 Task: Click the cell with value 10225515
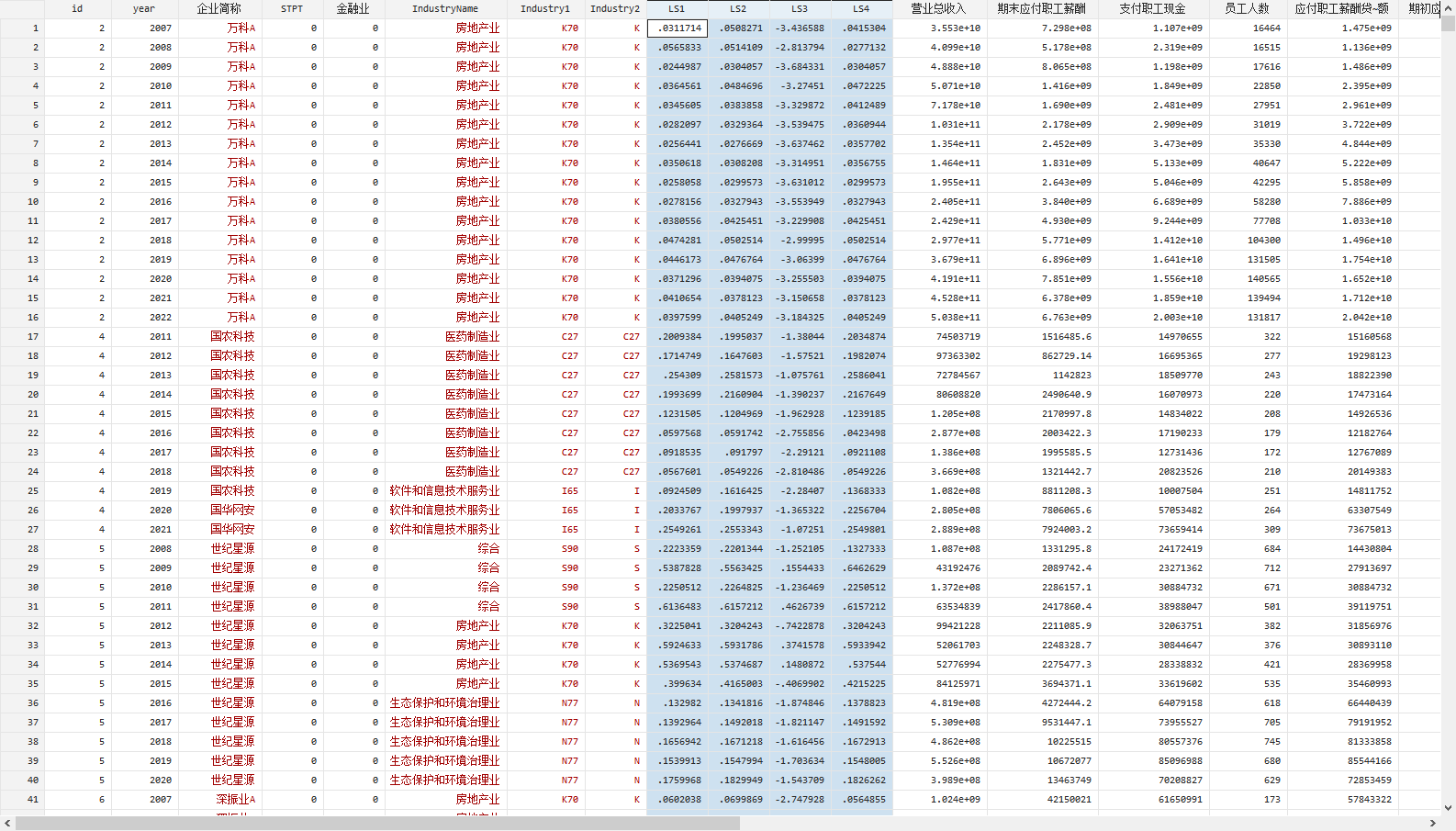1042,742
